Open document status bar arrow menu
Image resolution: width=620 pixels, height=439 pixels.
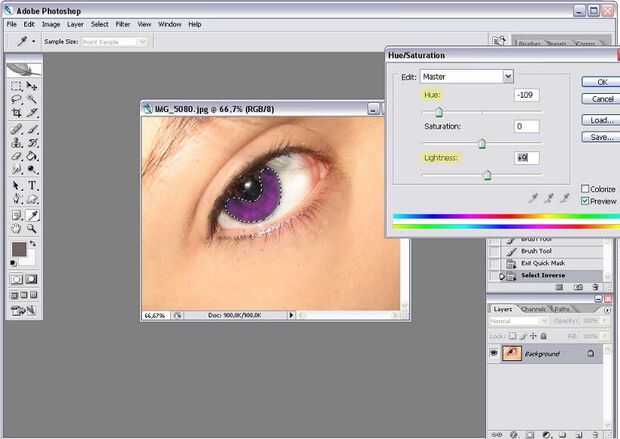(x=291, y=315)
